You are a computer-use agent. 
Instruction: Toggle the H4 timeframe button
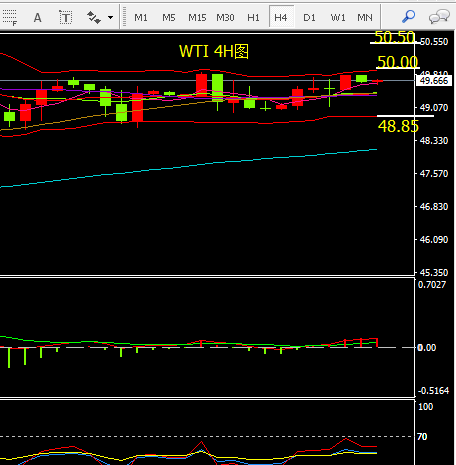[x=281, y=17]
